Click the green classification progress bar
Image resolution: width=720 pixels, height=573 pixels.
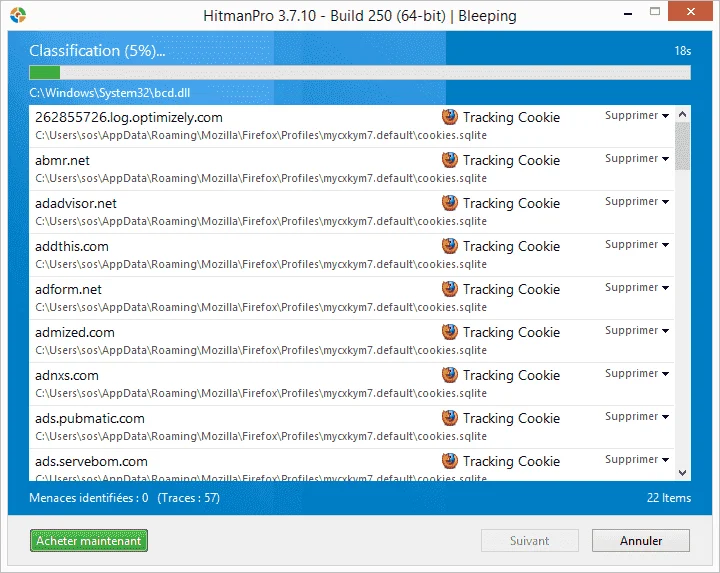tap(360, 73)
